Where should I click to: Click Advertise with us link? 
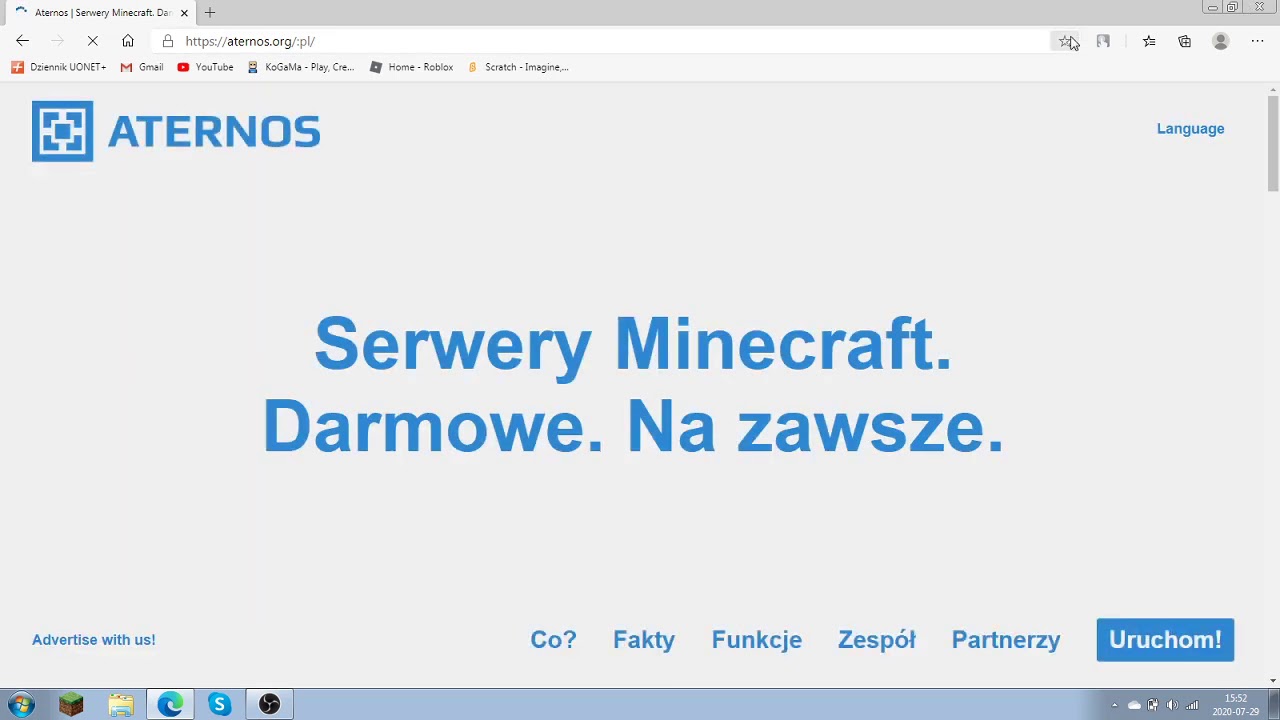(93, 640)
